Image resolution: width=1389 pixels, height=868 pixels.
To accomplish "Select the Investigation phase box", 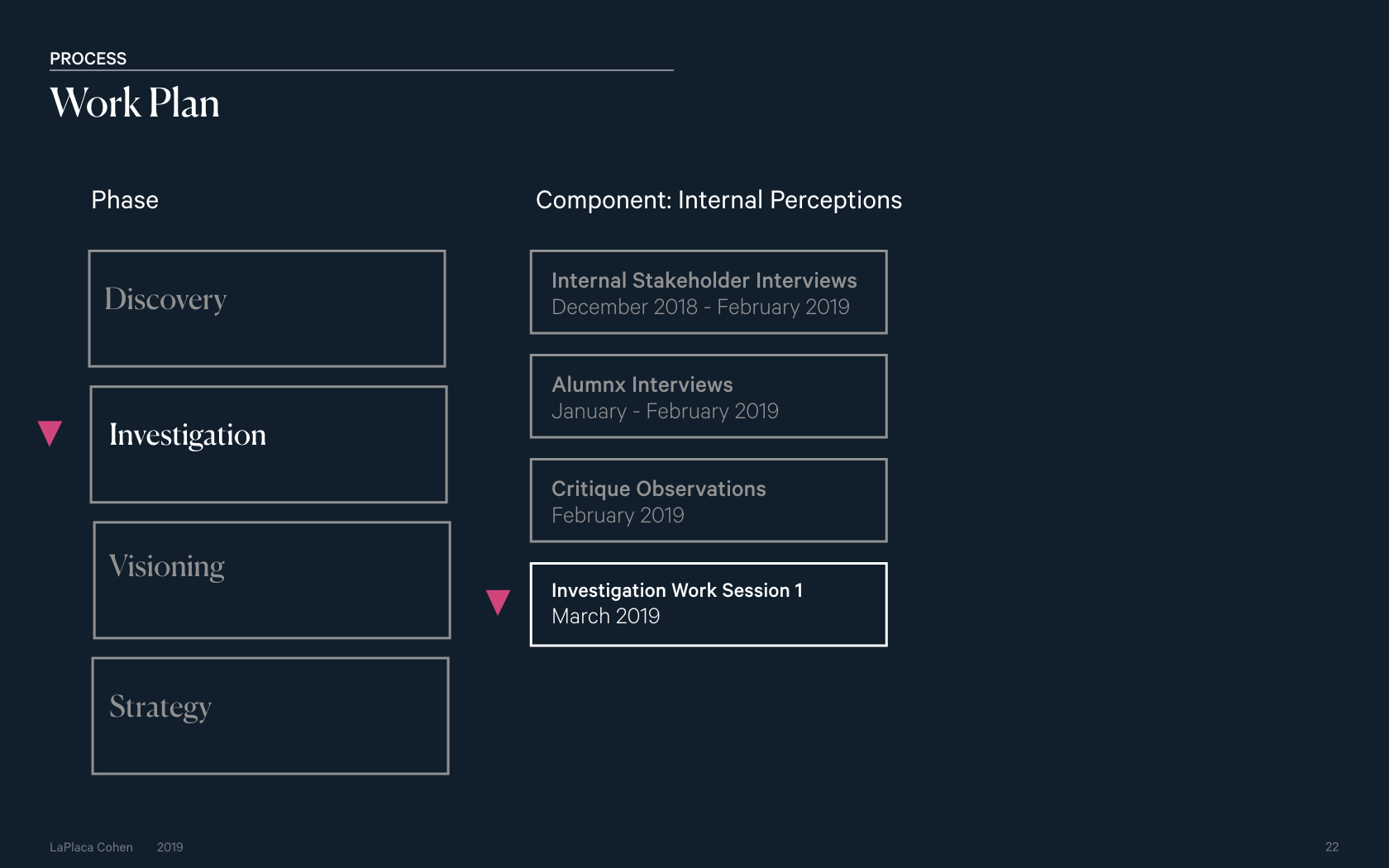I will pos(269,444).
